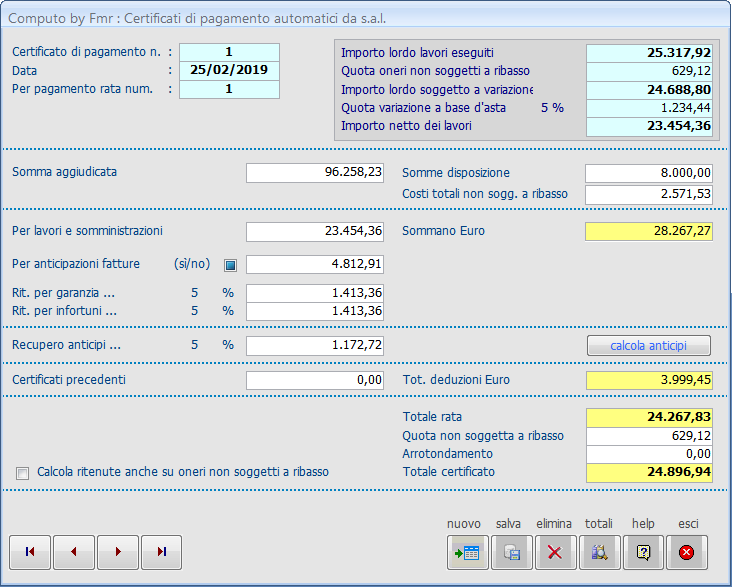This screenshot has height=587, width=732.
Task: Save the certificate with salva icon
Action: [512, 553]
